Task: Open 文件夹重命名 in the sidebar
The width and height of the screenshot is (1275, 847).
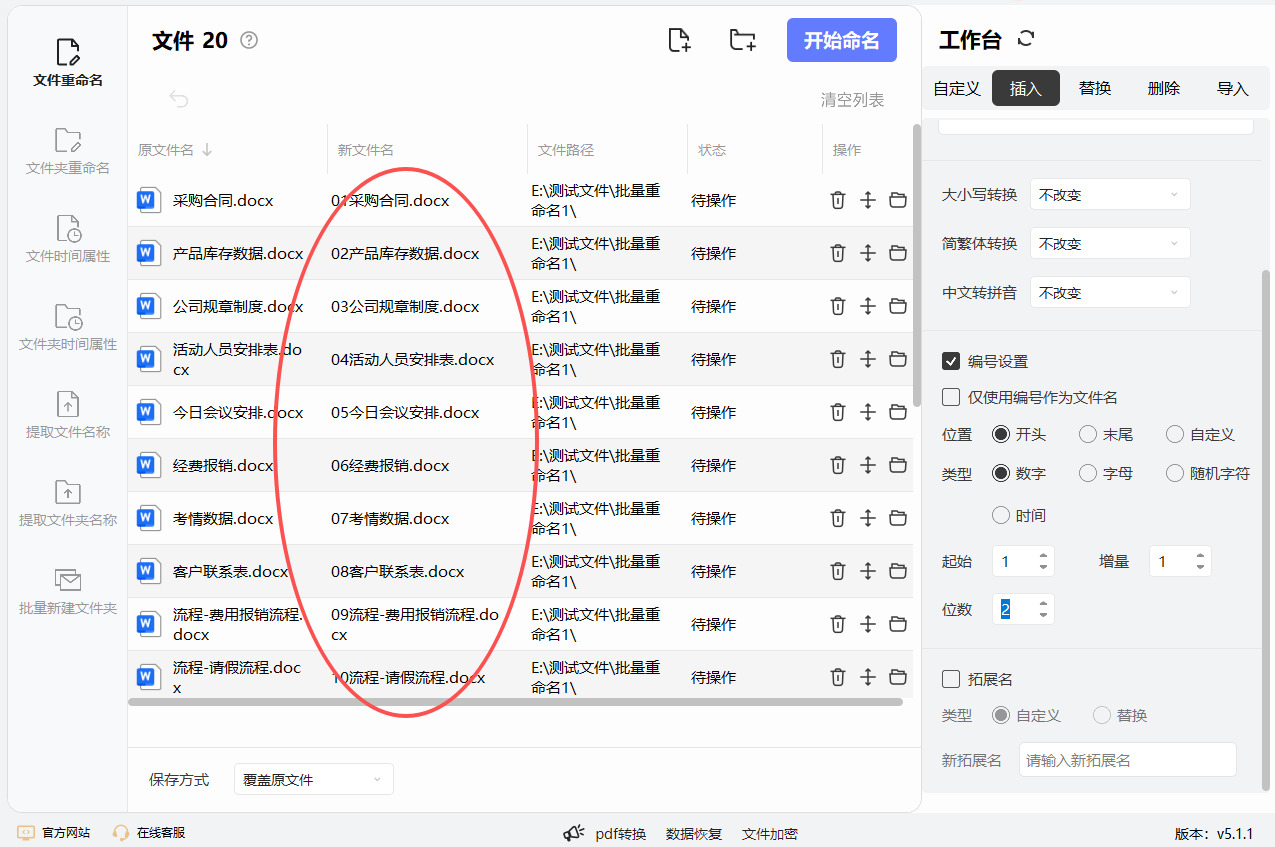Action: point(68,151)
